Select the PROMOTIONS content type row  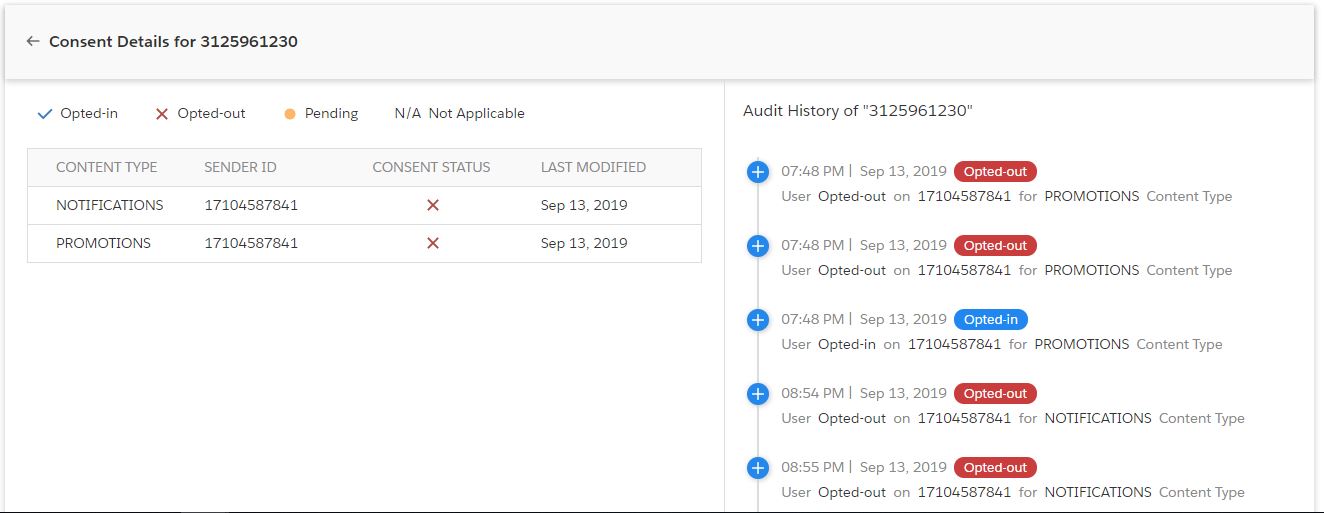(x=364, y=243)
